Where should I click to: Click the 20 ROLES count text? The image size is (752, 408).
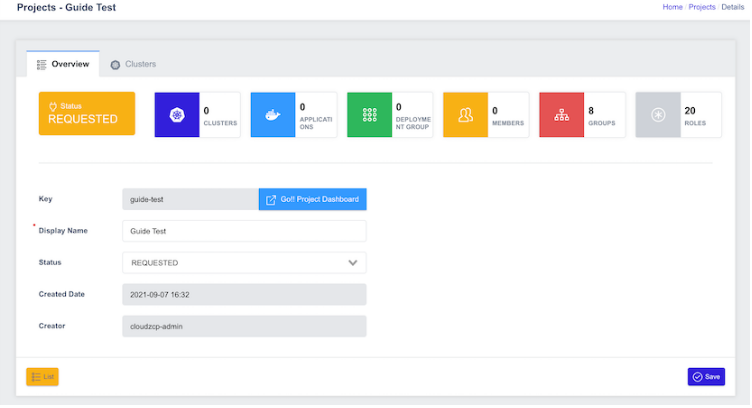tap(695, 116)
